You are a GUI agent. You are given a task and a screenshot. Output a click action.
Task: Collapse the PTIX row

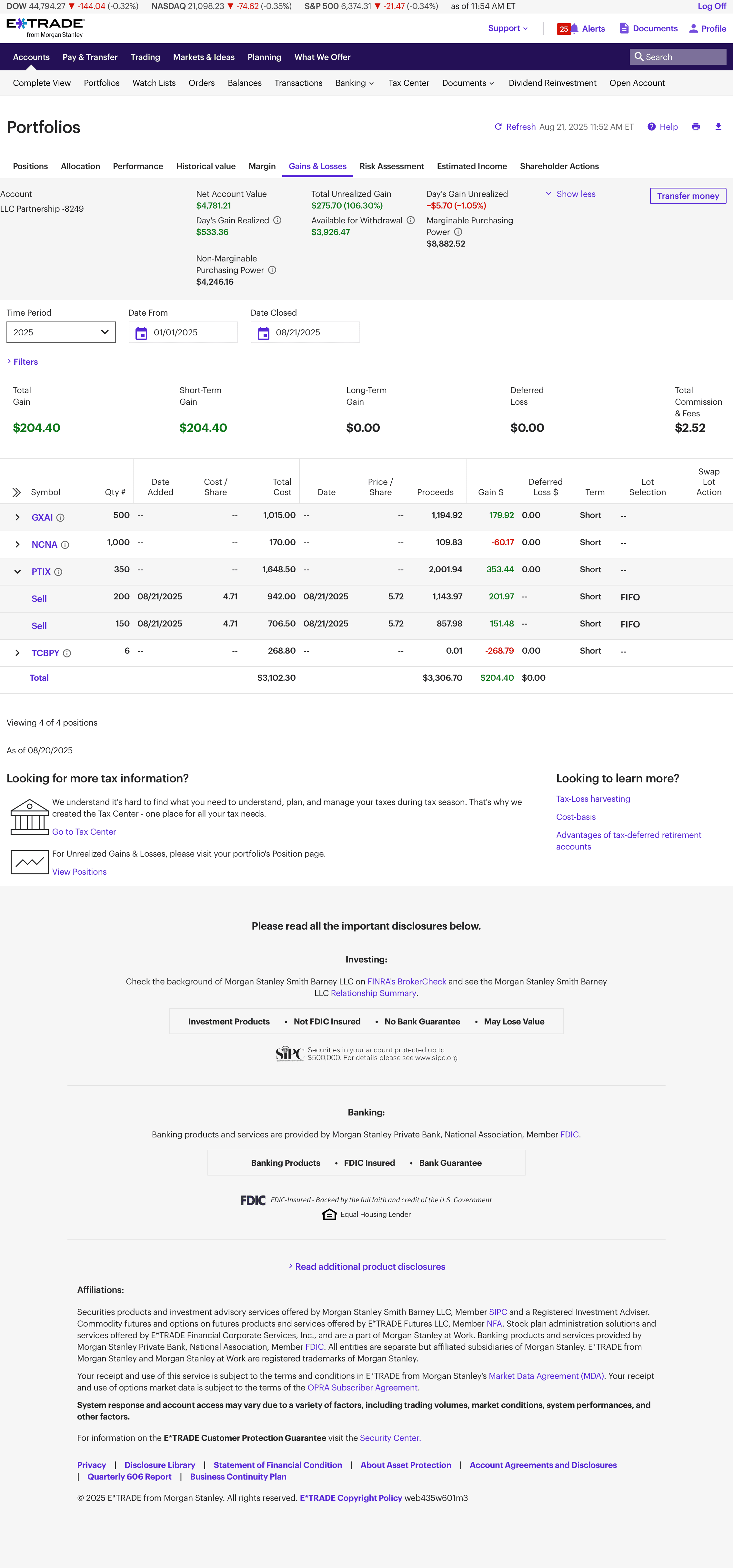pos(18,572)
